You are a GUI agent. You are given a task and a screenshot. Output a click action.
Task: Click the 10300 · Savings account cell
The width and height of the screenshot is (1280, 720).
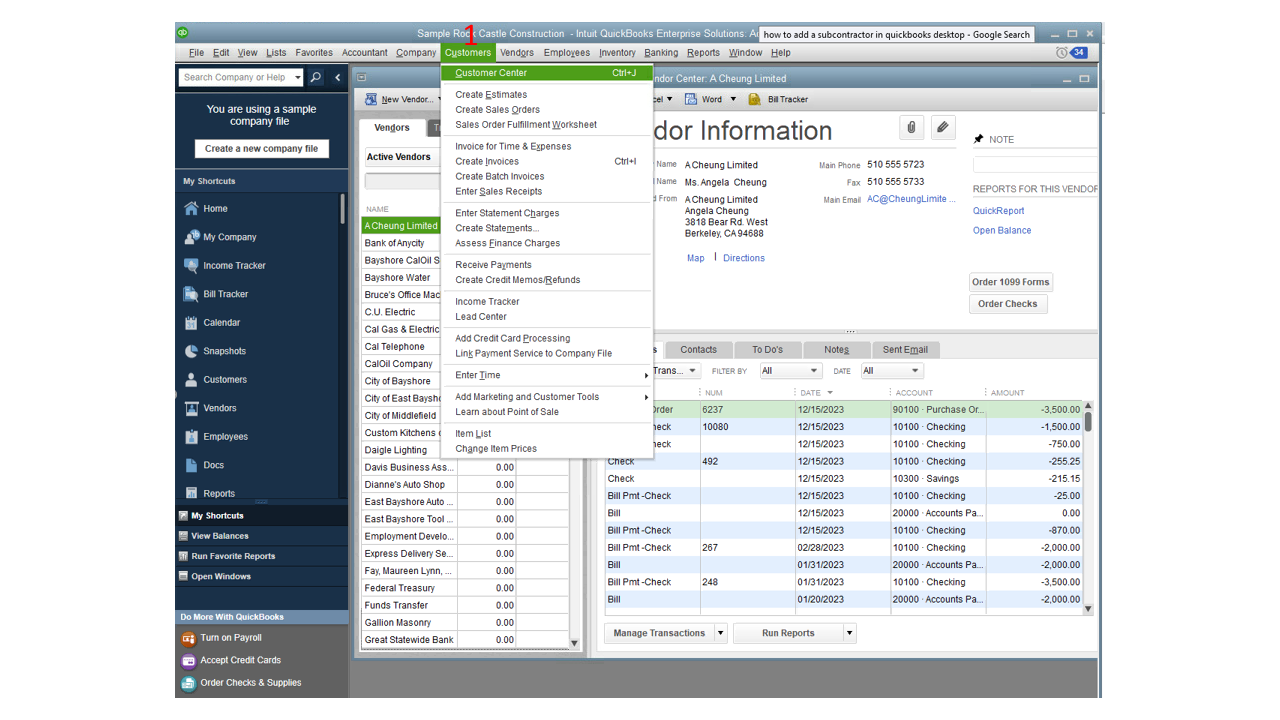[x=938, y=479]
